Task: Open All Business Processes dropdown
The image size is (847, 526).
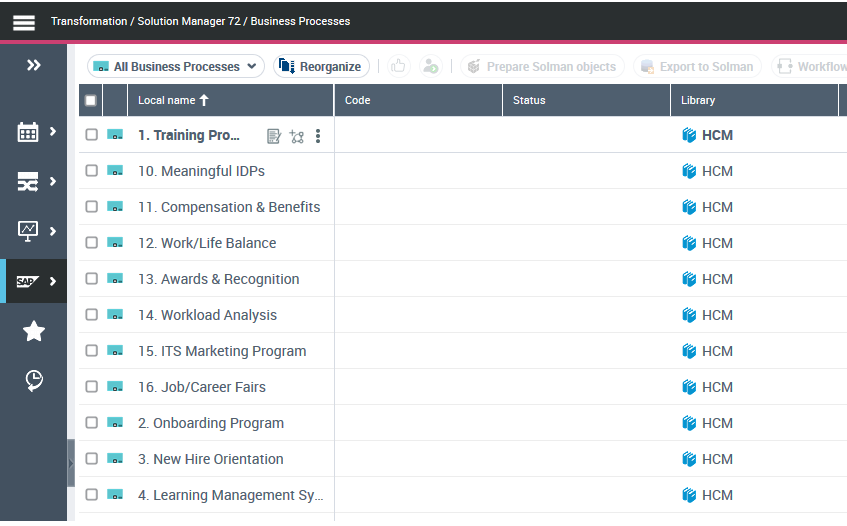Action: coord(176,67)
